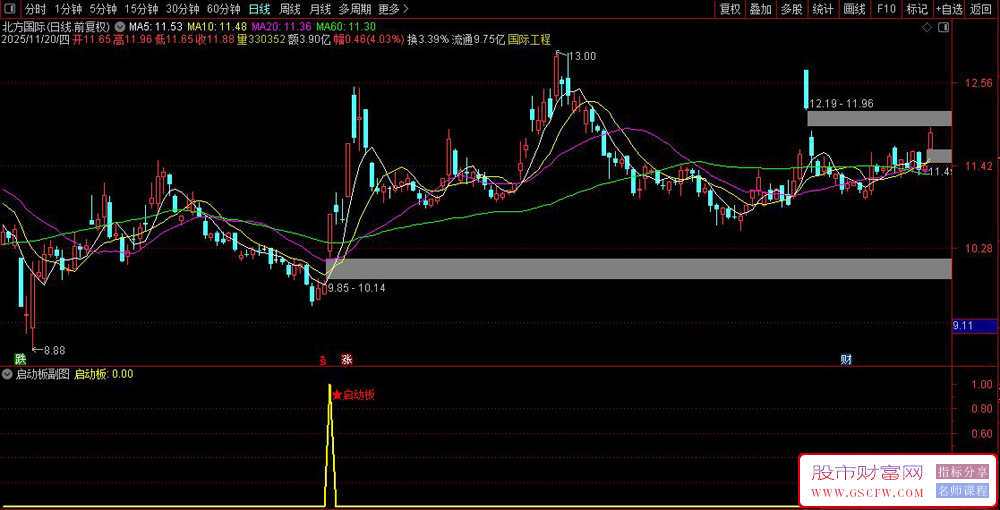The image size is (1000, 510).
Task: Click the diamond icon above the chart
Action: pyautogui.click(x=927, y=28)
